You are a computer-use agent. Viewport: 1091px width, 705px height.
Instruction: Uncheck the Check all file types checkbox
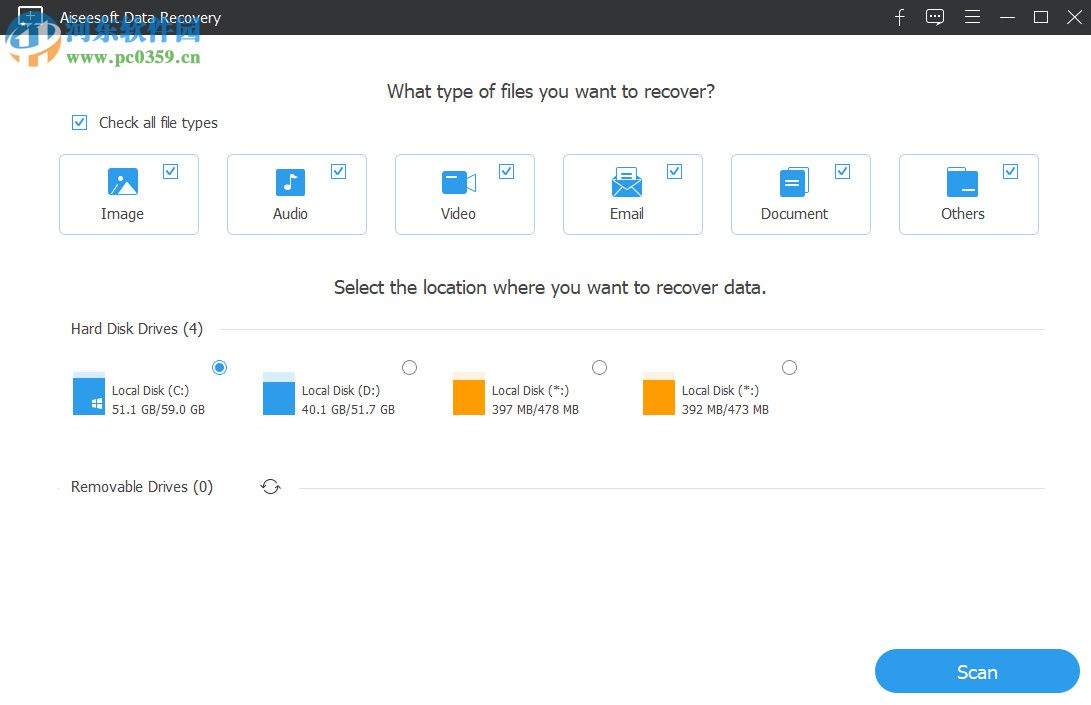(79, 122)
